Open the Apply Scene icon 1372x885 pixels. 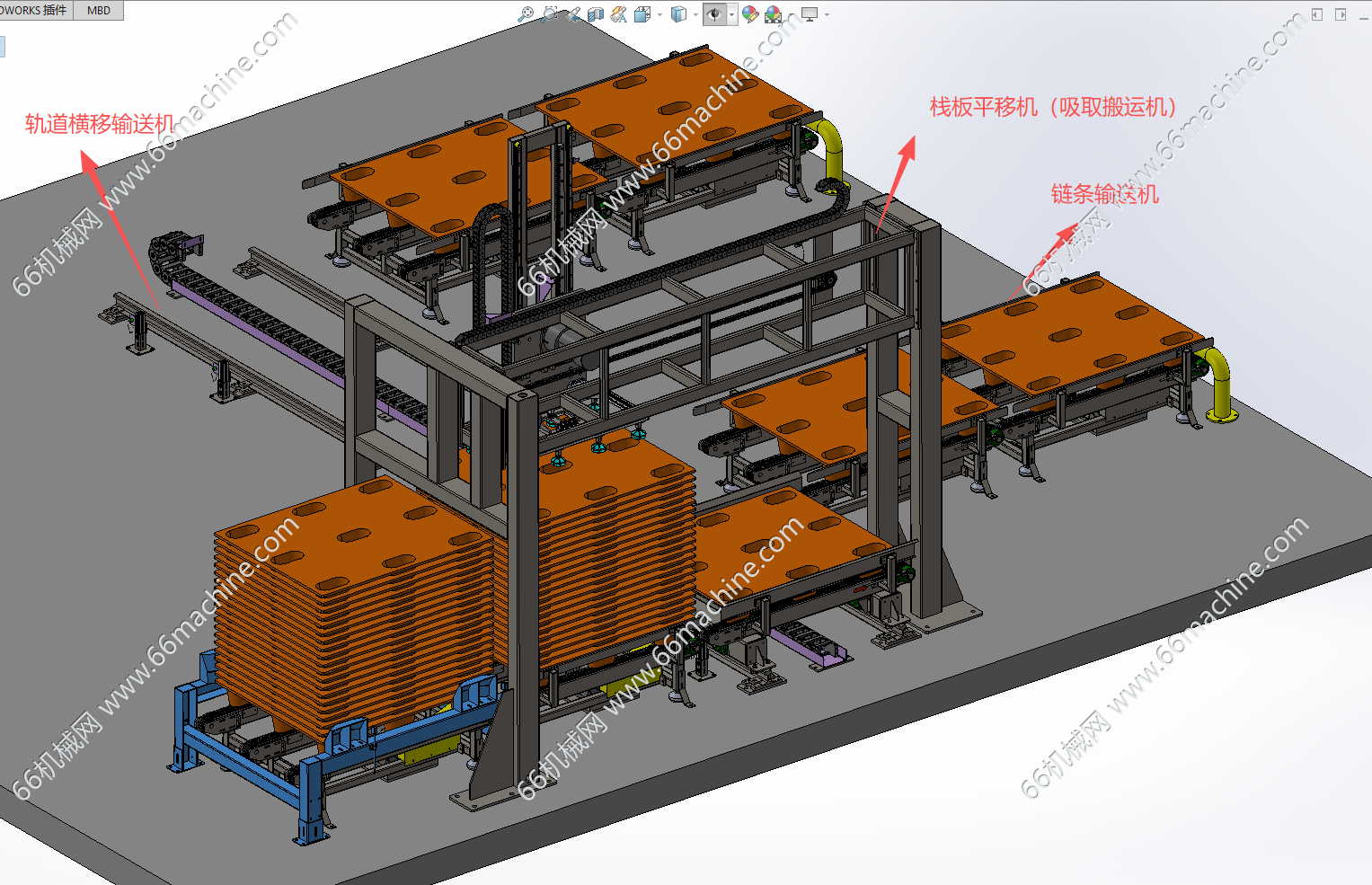(774, 14)
